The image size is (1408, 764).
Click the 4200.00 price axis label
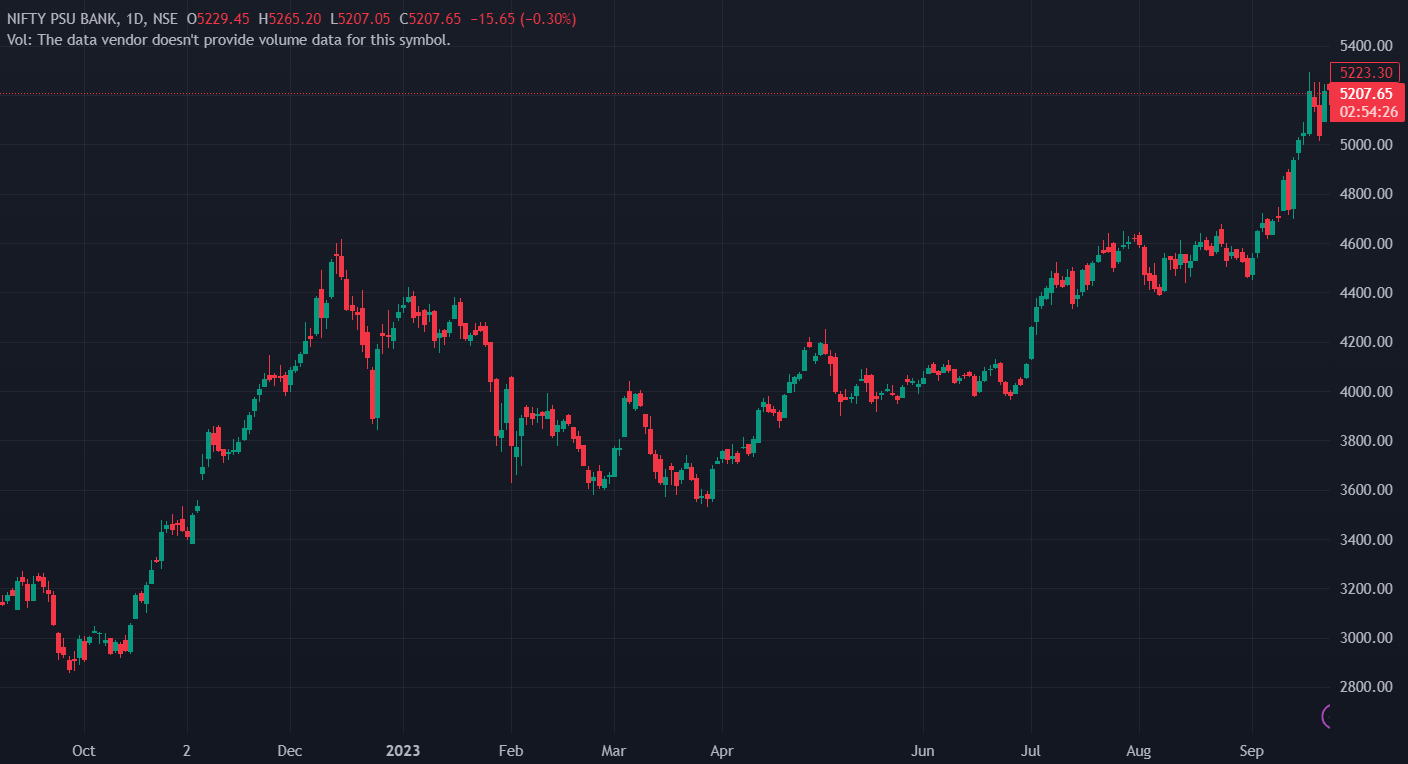click(1366, 342)
